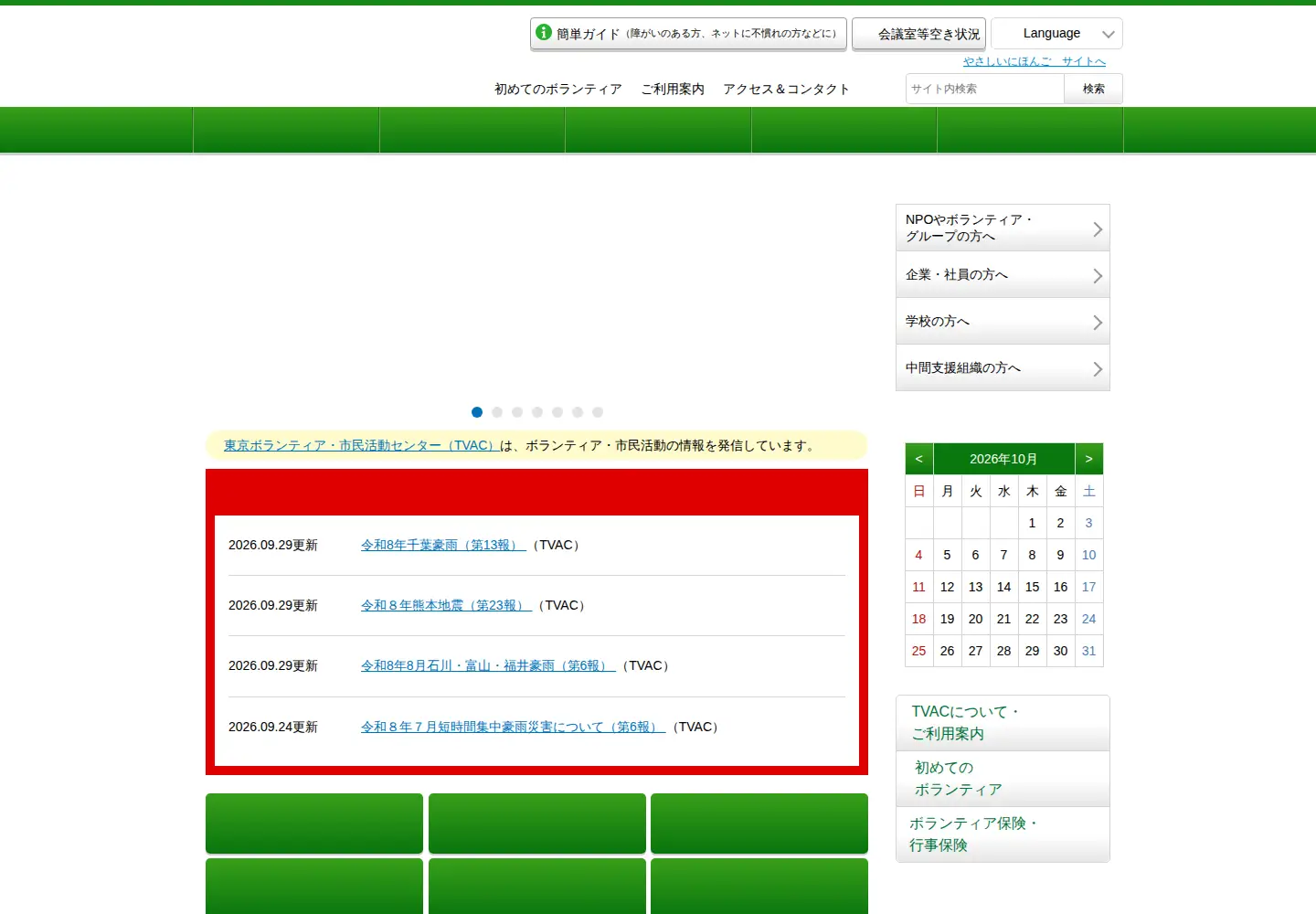Open ご利用案内 in top menu
Viewport: 1316px width, 914px height.
pos(673,89)
